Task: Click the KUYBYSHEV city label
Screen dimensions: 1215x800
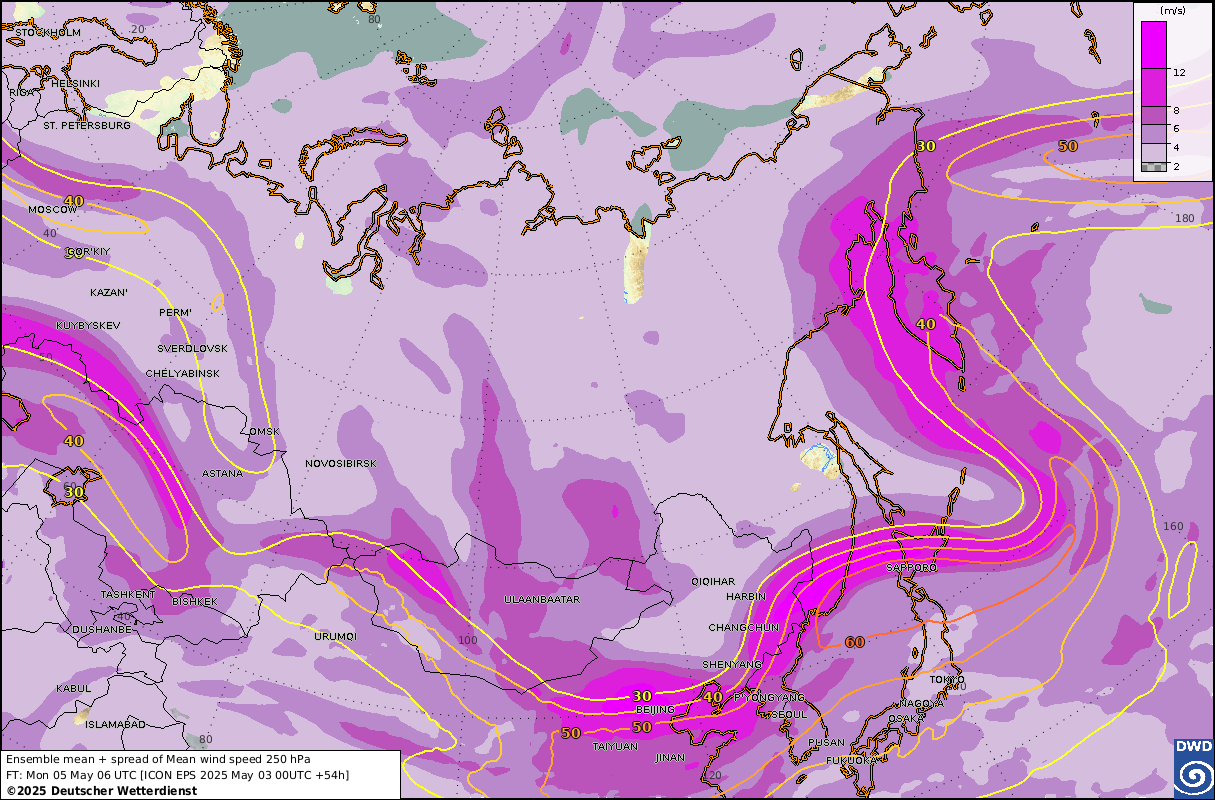Action: (88, 326)
